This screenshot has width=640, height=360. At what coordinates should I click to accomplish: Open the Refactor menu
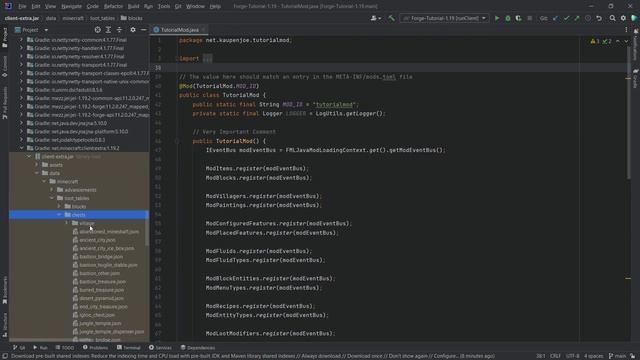pyautogui.click(x=113, y=6)
